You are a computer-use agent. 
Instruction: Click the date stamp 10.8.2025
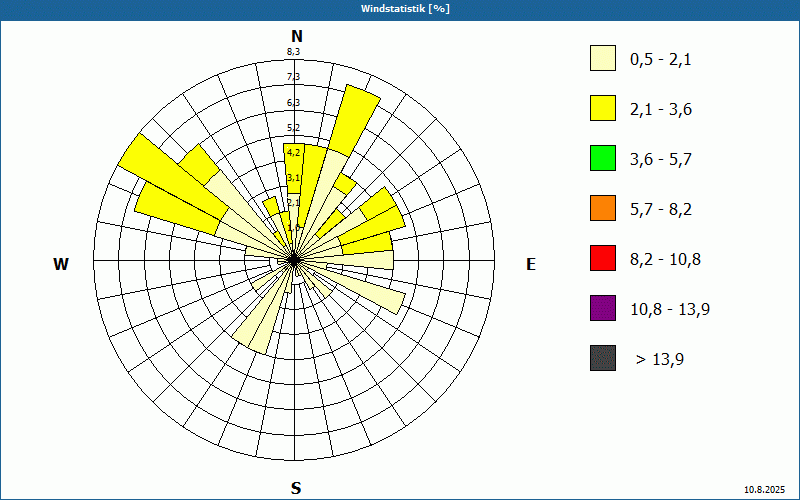tap(764, 490)
